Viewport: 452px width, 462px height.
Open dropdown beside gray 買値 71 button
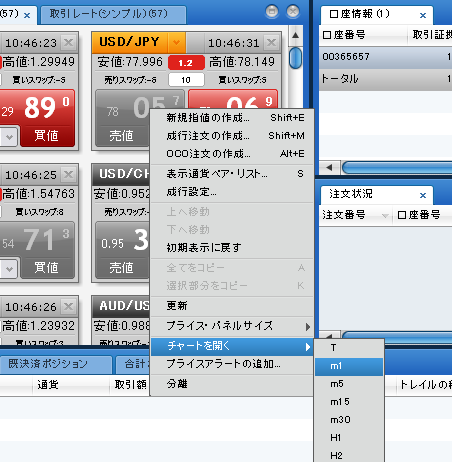[x=9, y=269]
